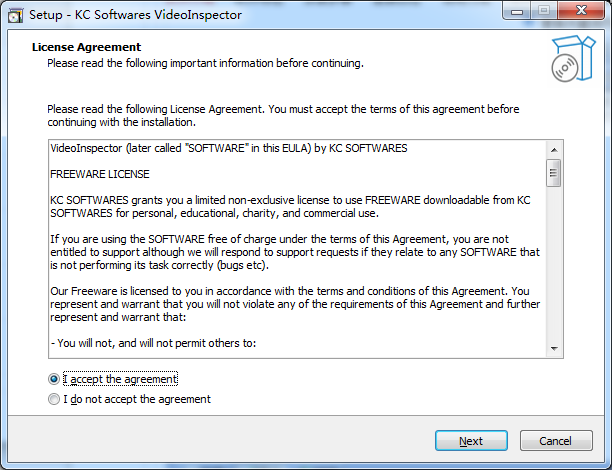Click the greyed-out maximize button
612x470 pixels.
[545, 10]
